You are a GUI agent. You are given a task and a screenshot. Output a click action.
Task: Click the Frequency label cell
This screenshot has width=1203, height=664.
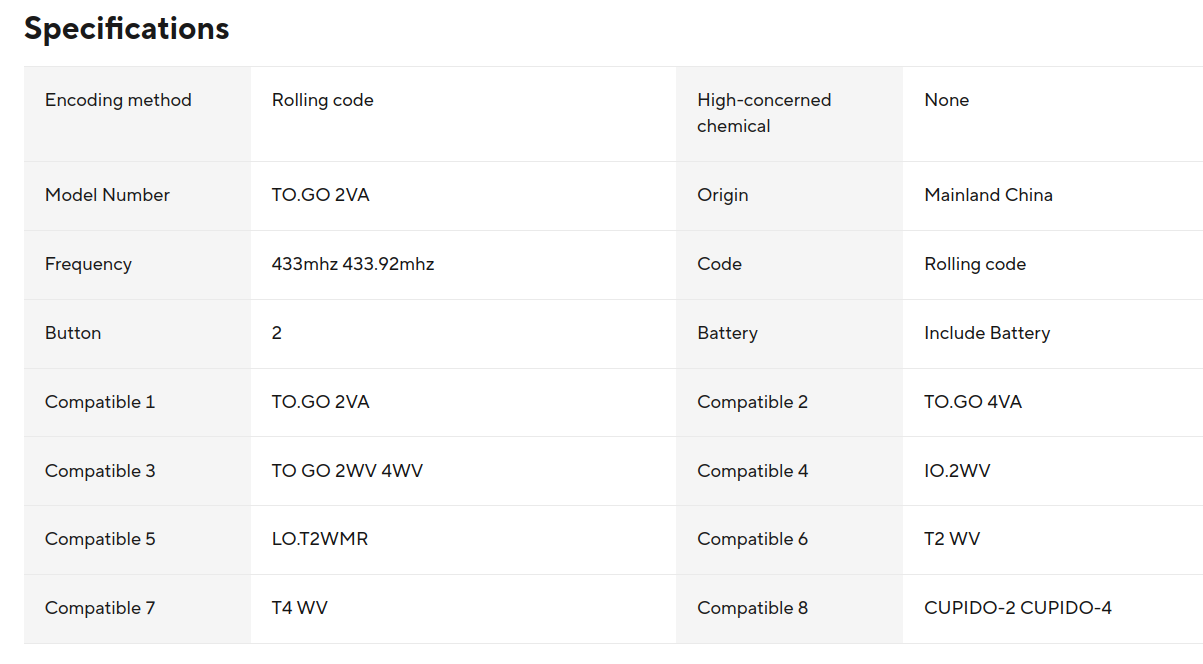click(88, 264)
